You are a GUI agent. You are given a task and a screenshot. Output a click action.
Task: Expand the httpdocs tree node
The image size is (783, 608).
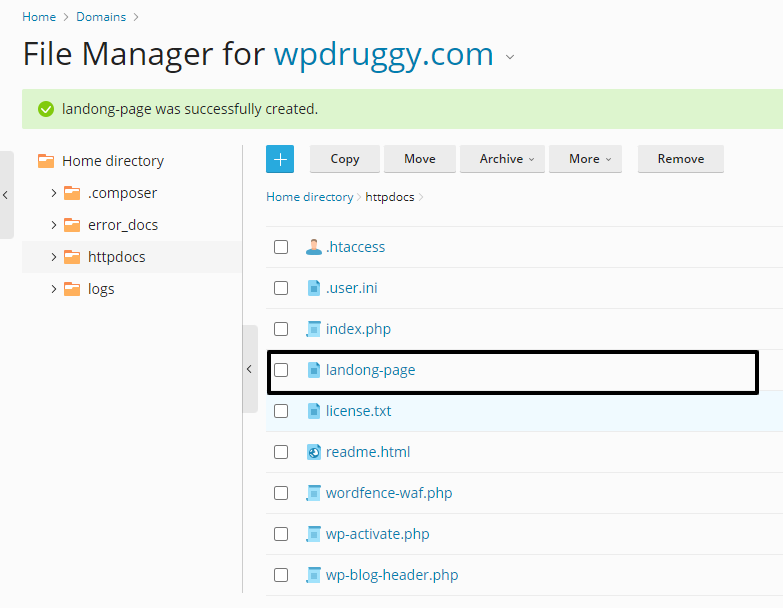tap(53, 257)
